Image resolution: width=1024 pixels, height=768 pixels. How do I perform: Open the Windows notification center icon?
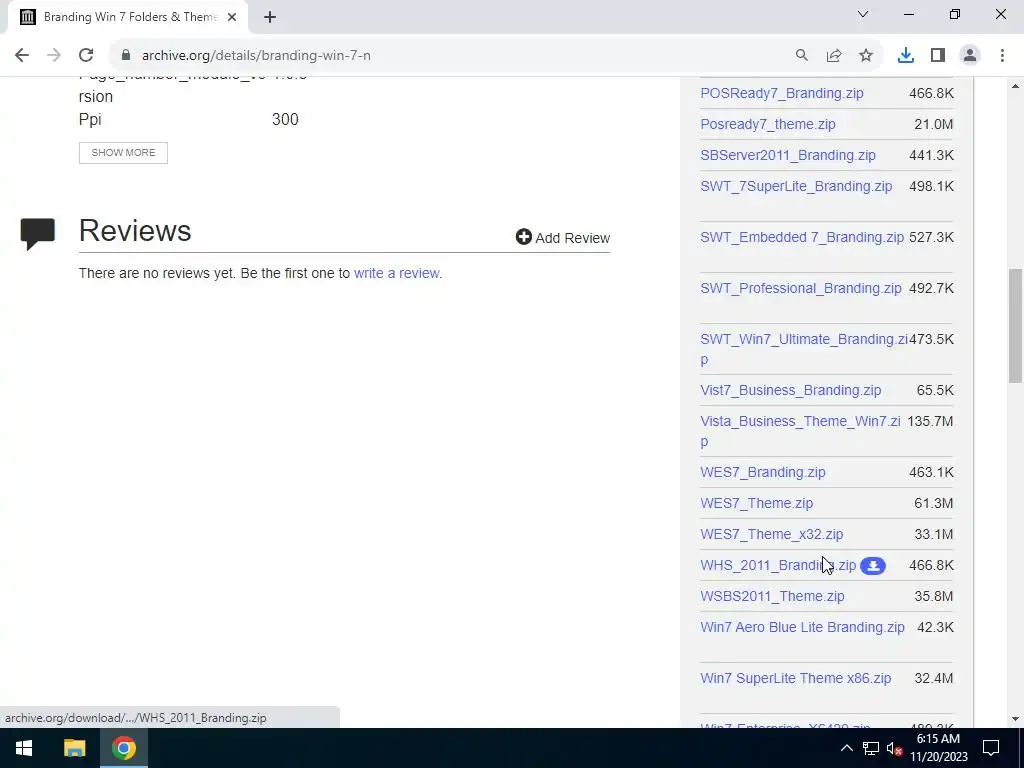(991, 748)
